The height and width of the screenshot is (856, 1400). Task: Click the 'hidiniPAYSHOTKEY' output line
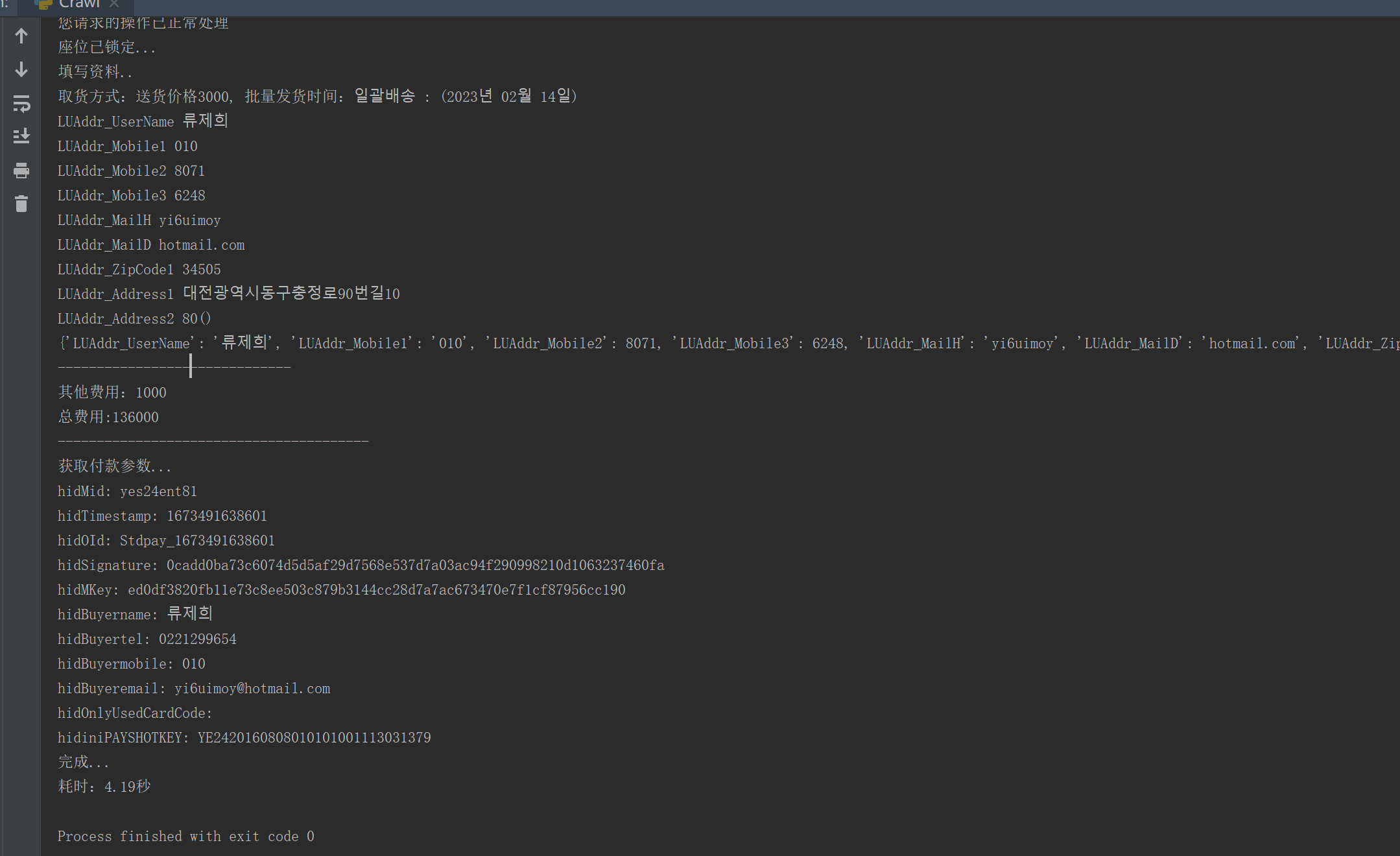244,738
